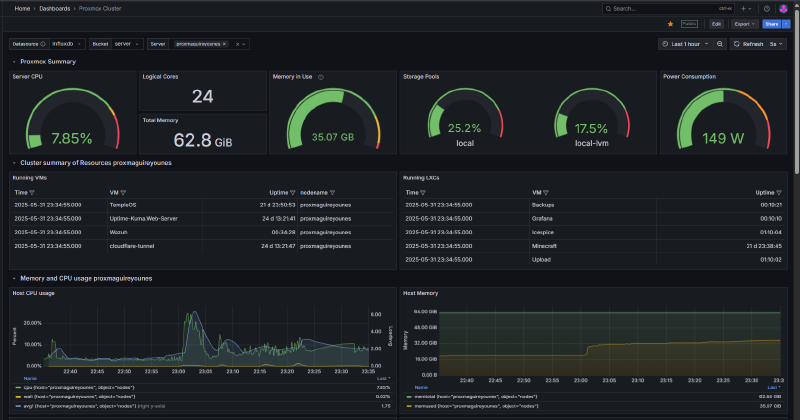The height and width of the screenshot is (420, 800).
Task: Click the Host CPU usage title
Action: pos(33,293)
